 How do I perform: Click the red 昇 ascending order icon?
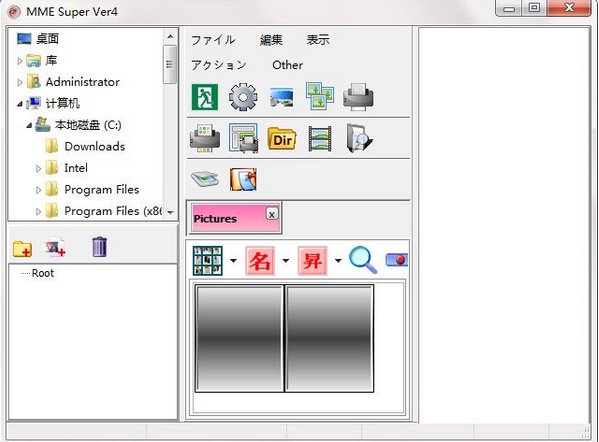coord(312,261)
